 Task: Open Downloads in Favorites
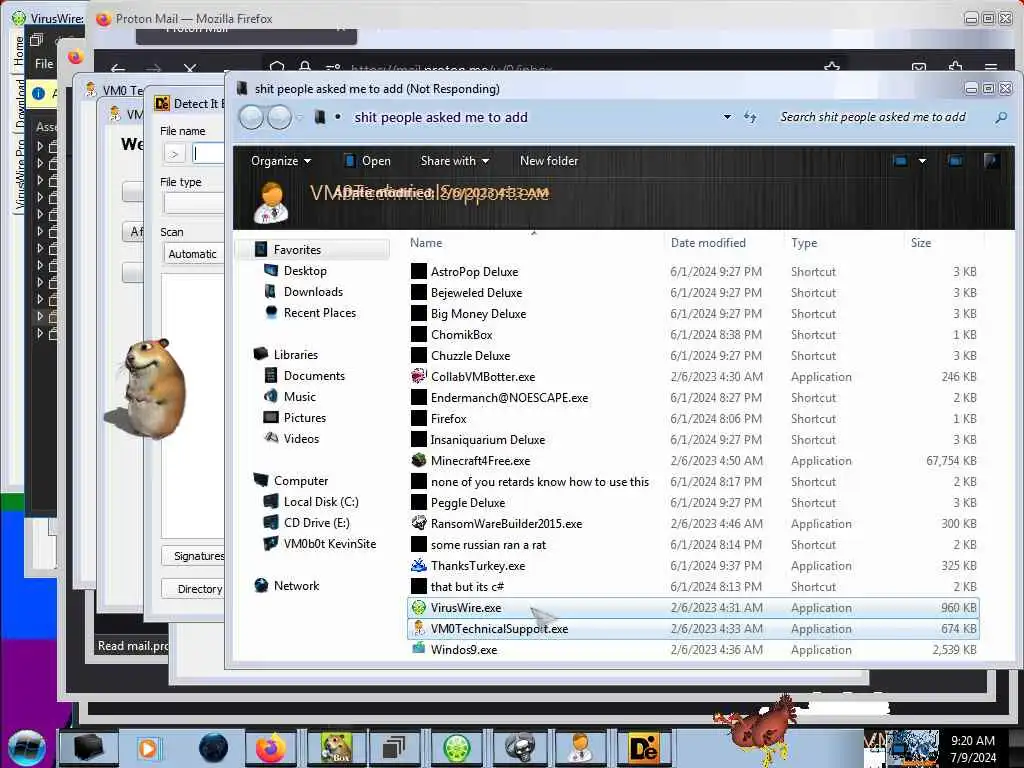[313, 292]
